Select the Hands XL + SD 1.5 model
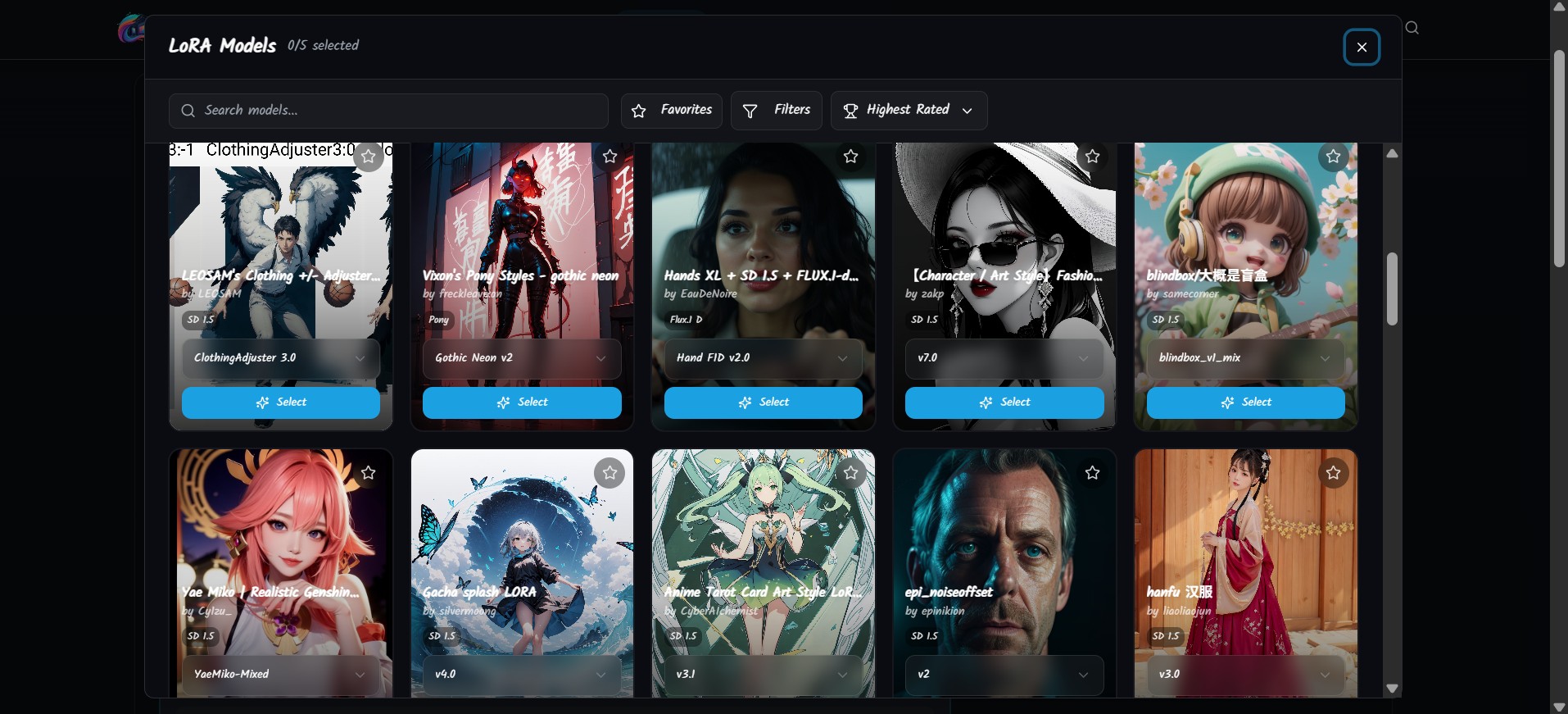Image resolution: width=1568 pixels, height=714 pixels. (764, 402)
